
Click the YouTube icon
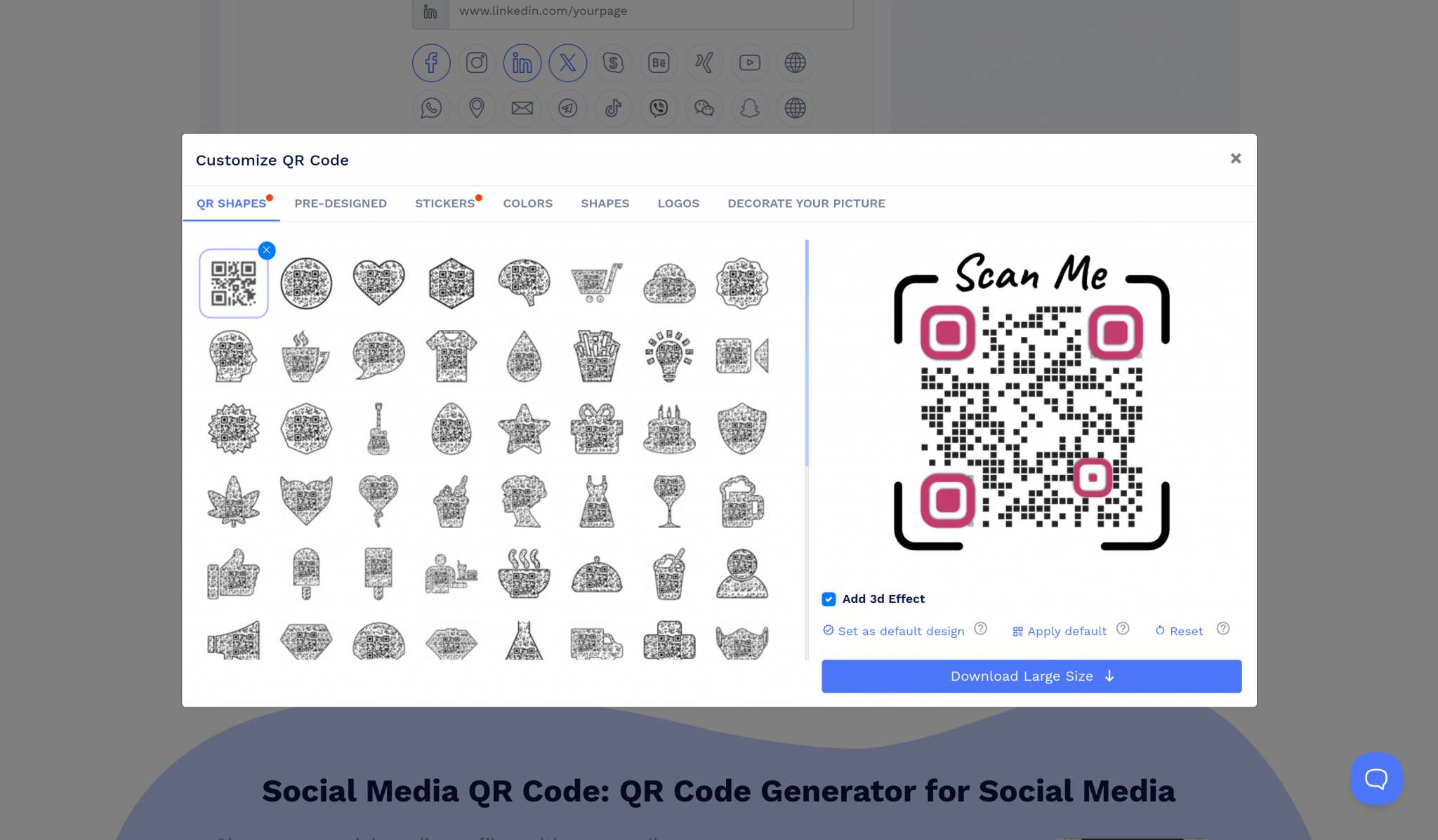point(749,62)
